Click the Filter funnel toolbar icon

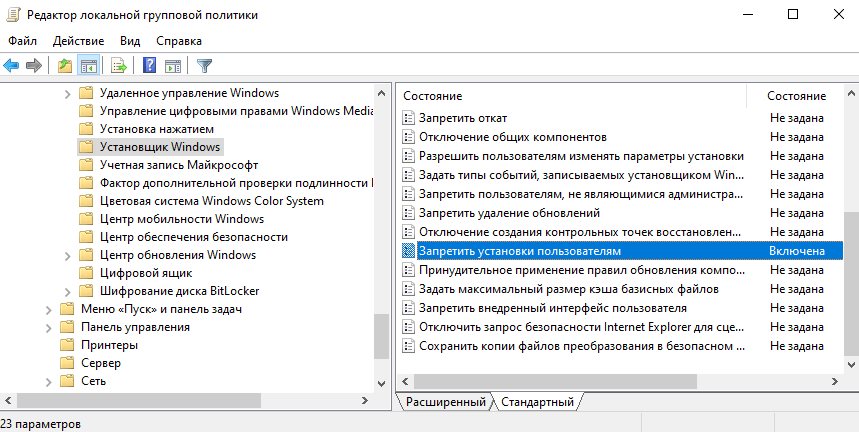pos(204,66)
